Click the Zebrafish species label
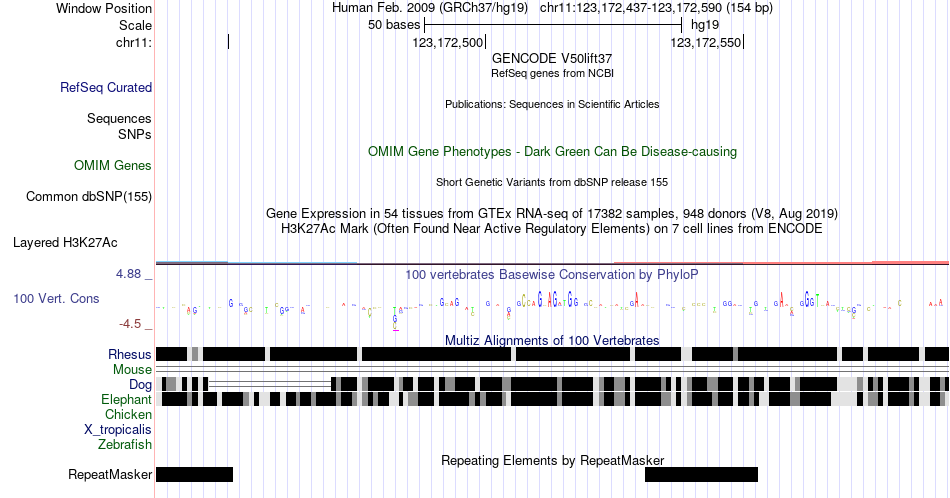The image size is (950, 498). [125, 444]
